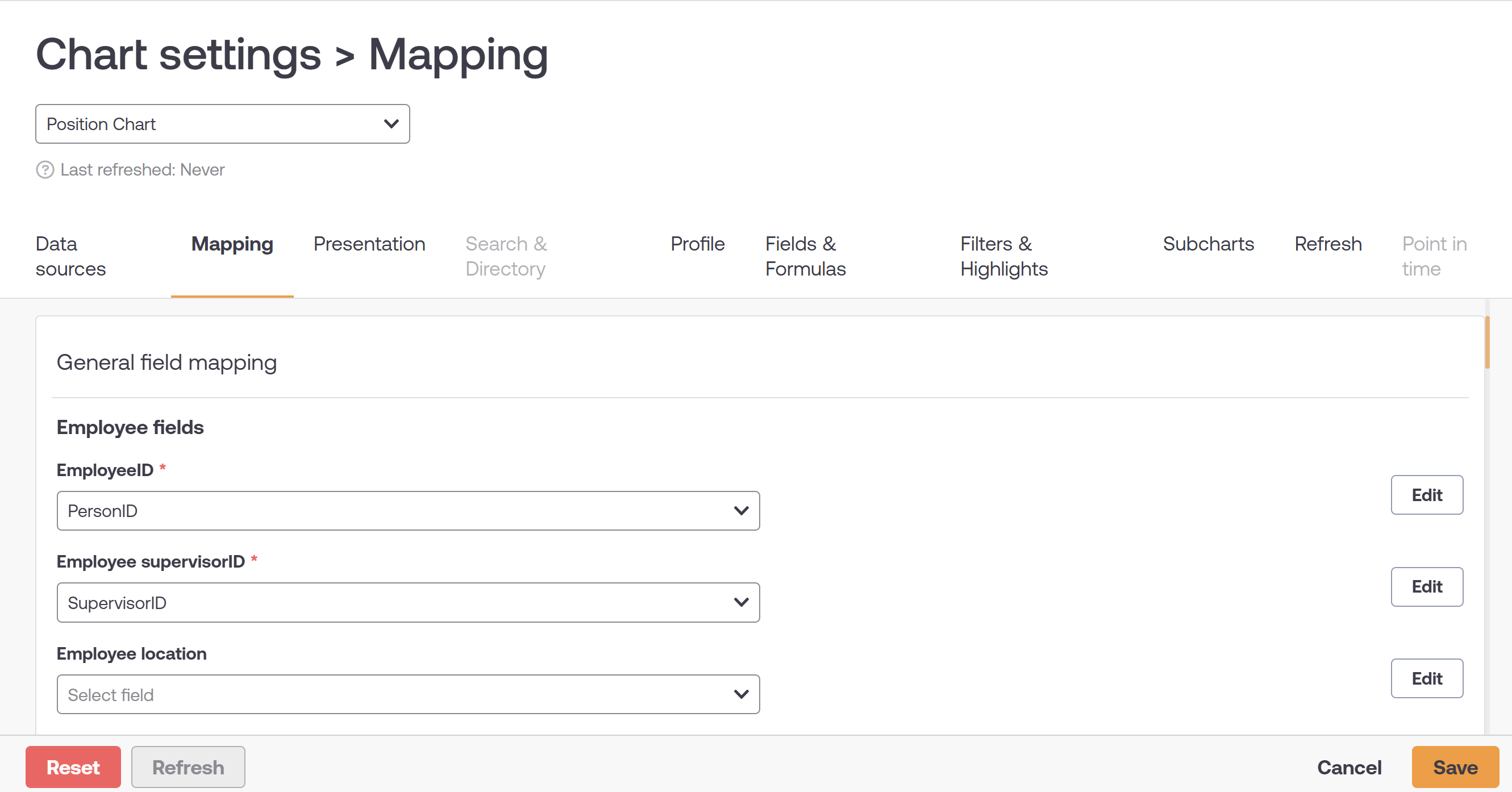The width and height of the screenshot is (1512, 792).
Task: Open the Refresh settings tab
Action: tap(1327, 244)
